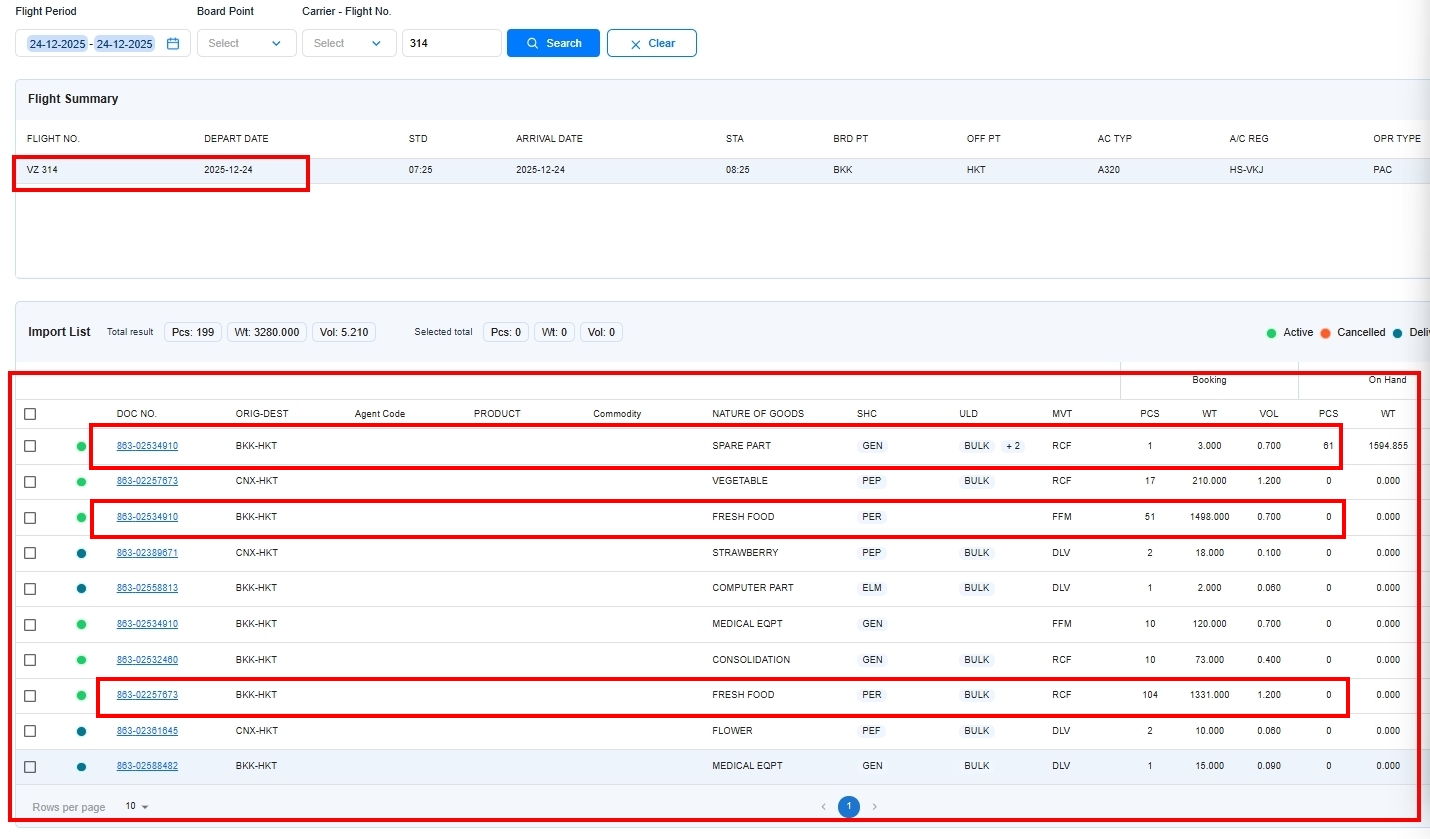Click the green Active status legend dot
Image resolution: width=1430 pixels, height=839 pixels.
[x=1271, y=333]
